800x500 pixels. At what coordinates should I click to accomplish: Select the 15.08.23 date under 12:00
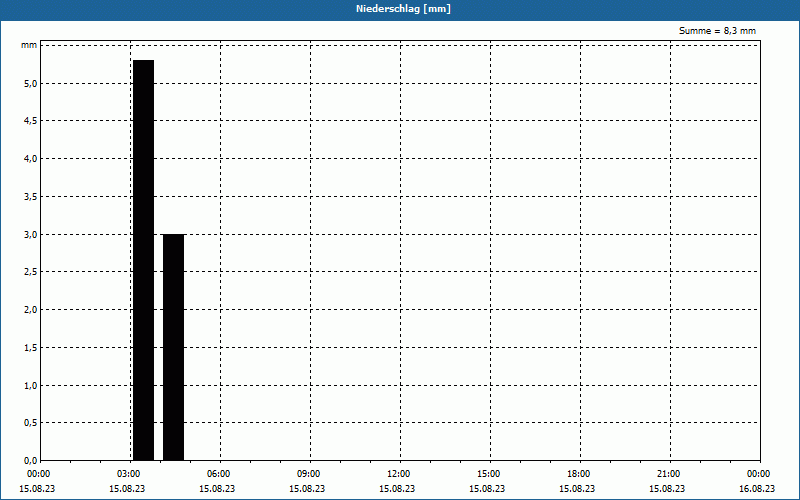[x=397, y=489]
